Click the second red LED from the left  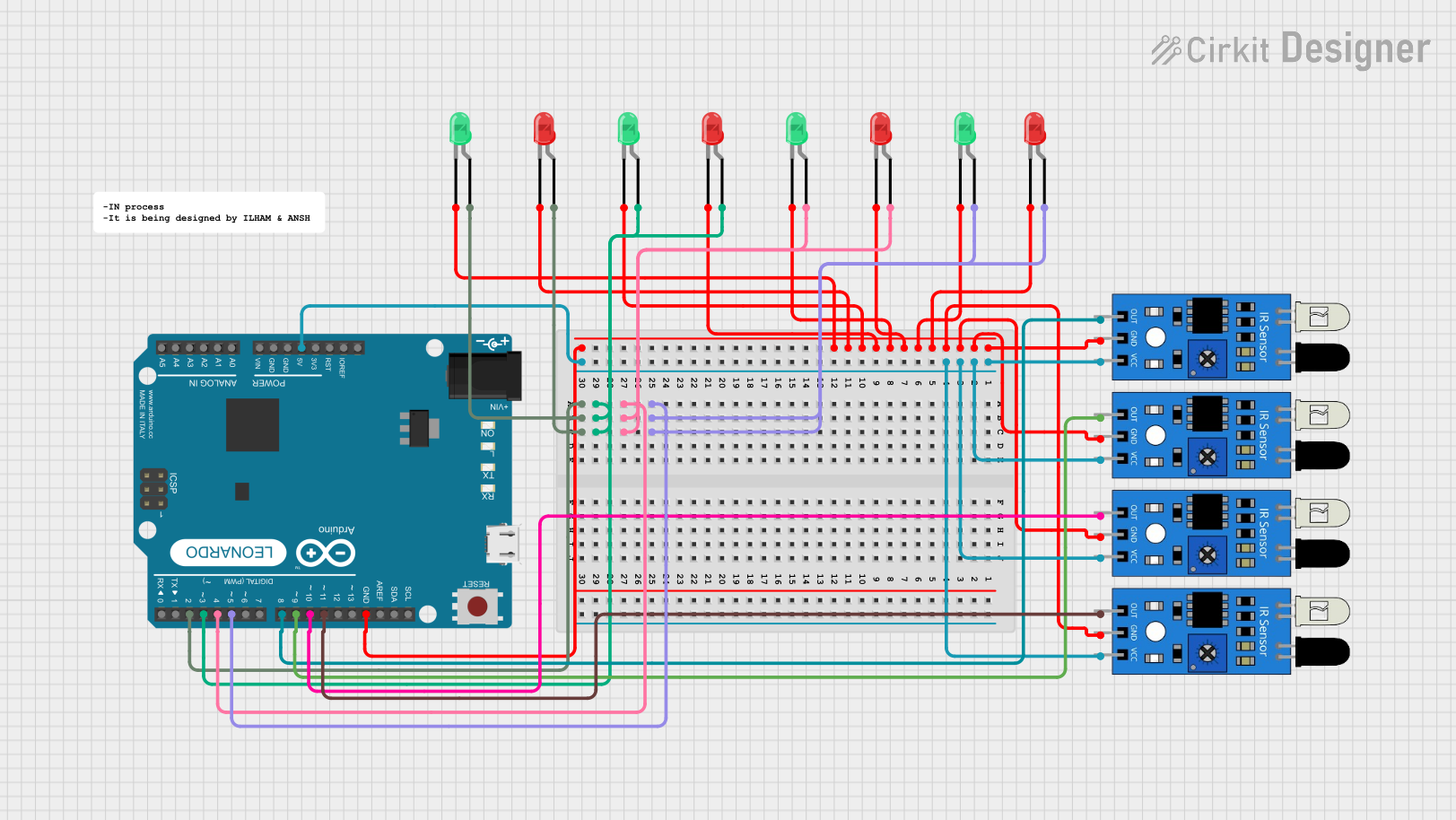712,130
